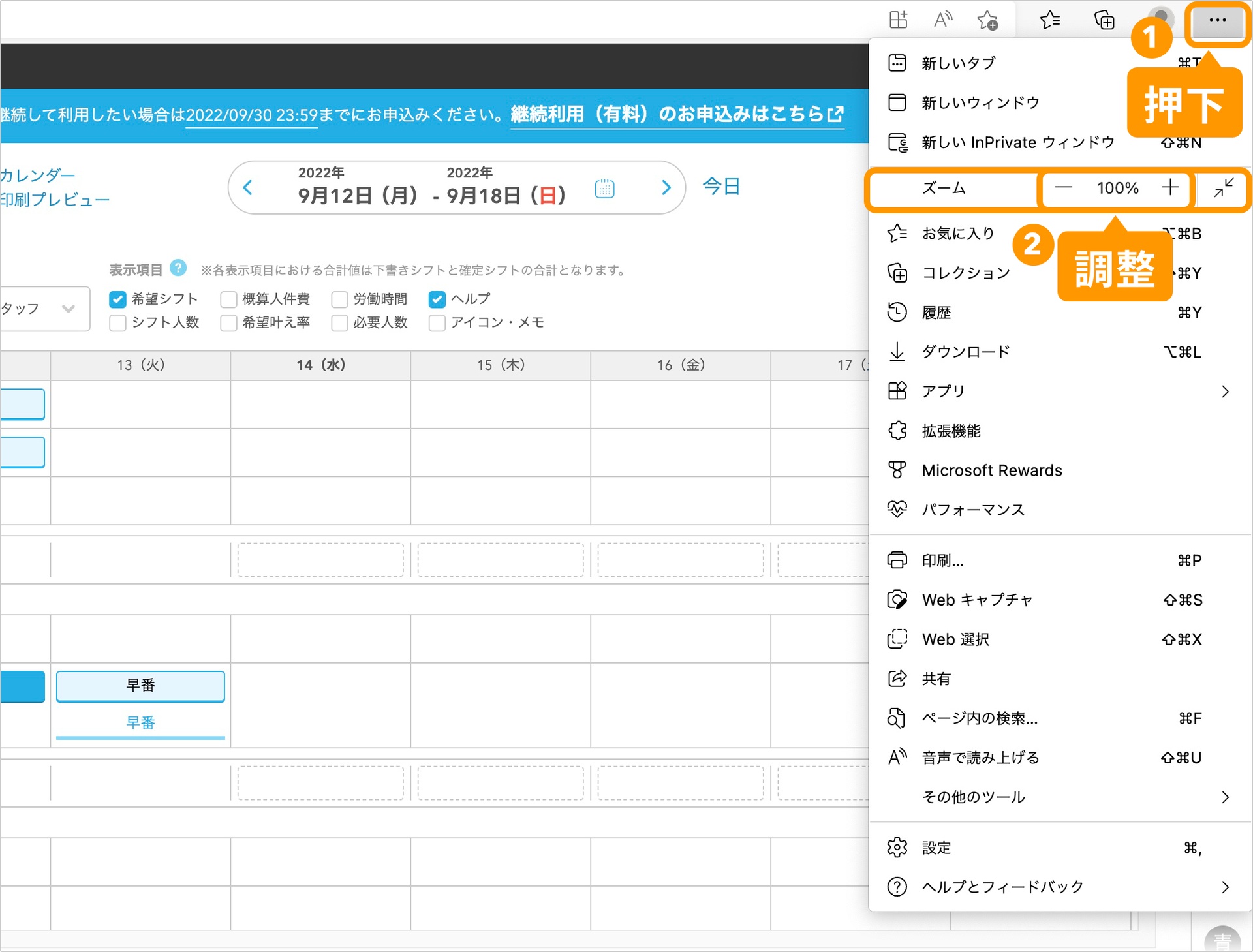Open 設定 from the browser menu
The image size is (1253, 952).
[936, 848]
